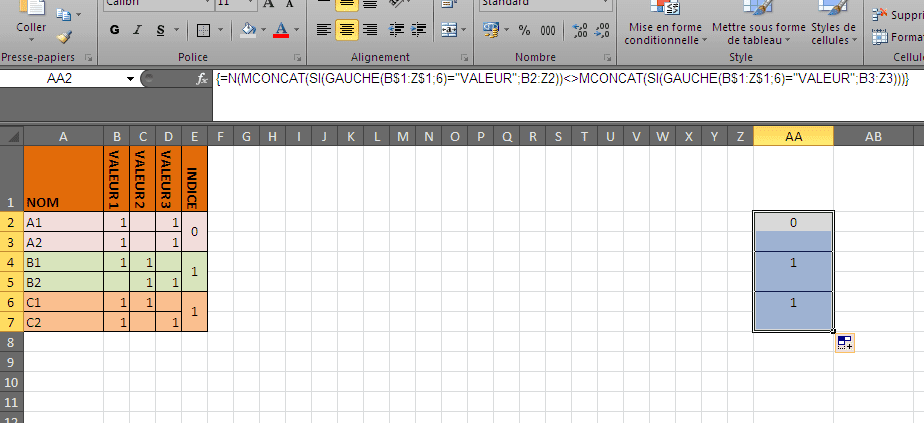
Task: Toggle italic formatting
Action: click(x=138, y=30)
